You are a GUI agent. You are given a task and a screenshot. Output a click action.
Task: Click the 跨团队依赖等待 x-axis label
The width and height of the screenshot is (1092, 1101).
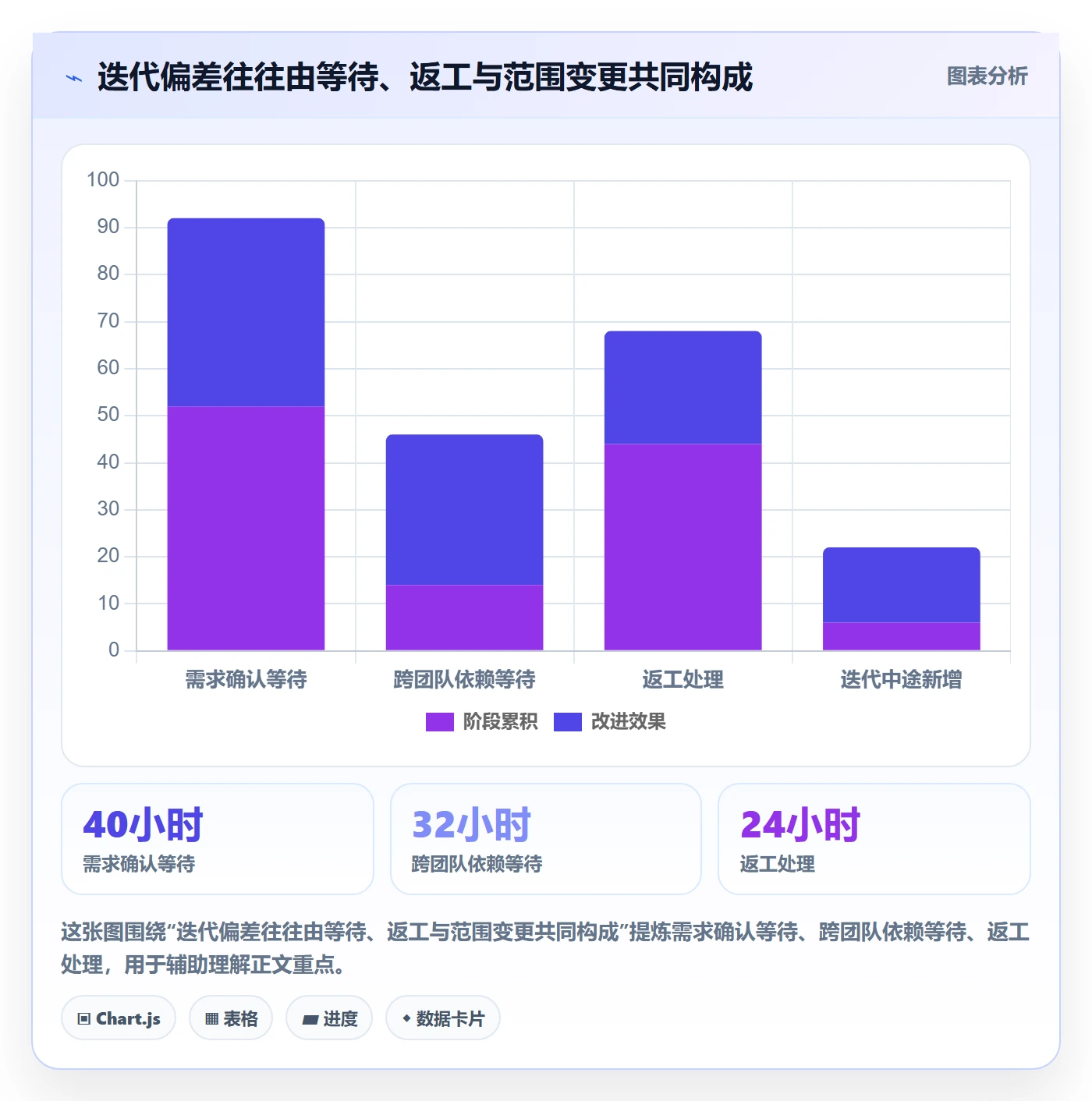[x=464, y=680]
